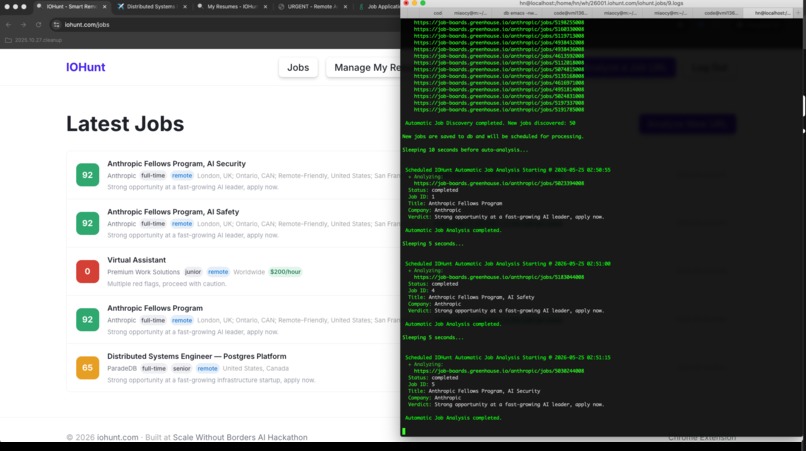Image resolution: width=806 pixels, height=451 pixels.
Task: Click remote tag on Virtual Assistant job
Action: pyautogui.click(x=218, y=272)
